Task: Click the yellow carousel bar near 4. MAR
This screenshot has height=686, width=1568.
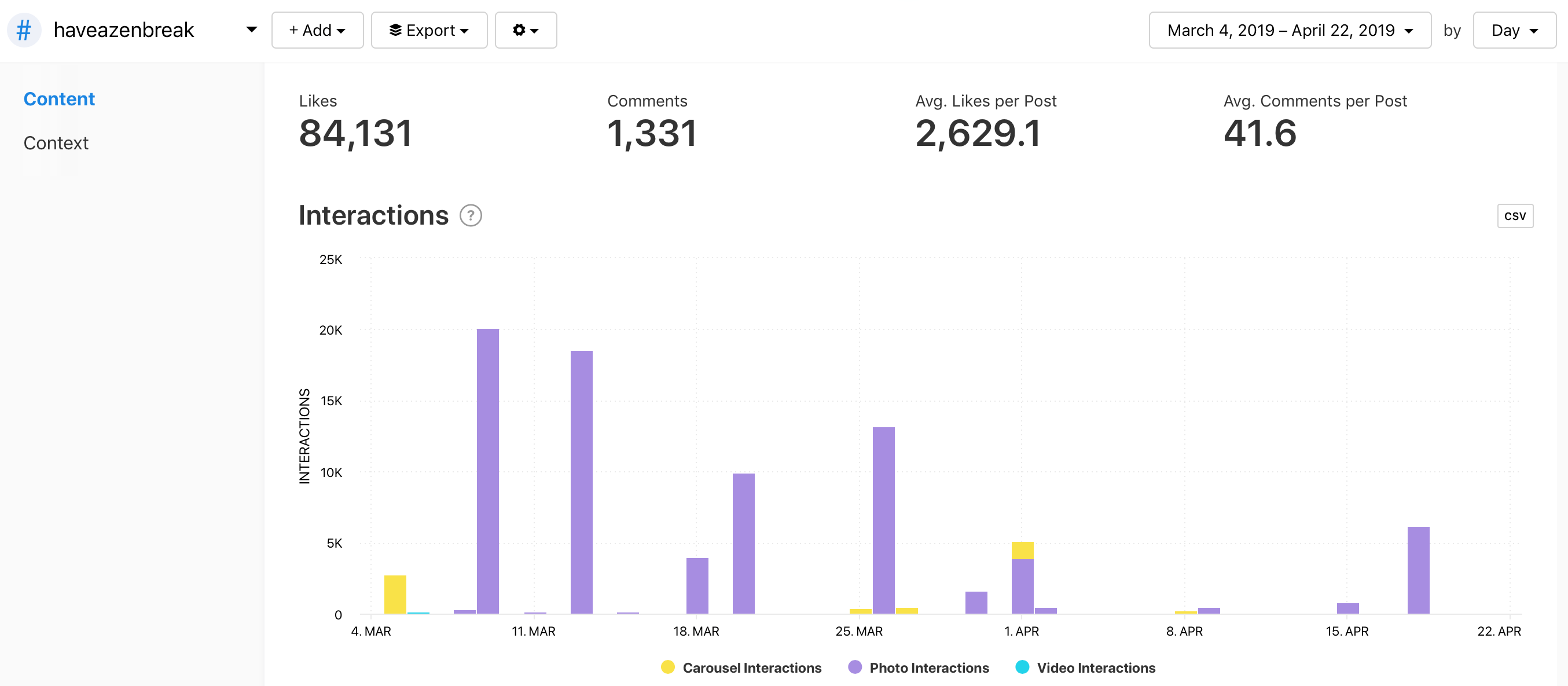Action: point(395,593)
